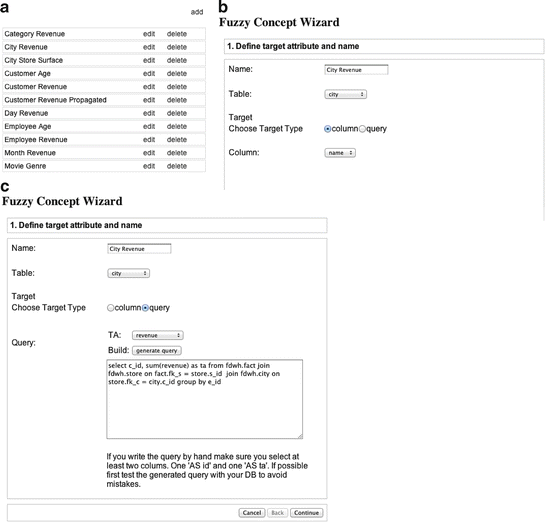This screenshot has height=522, width=545.
Task: Open the Table dropdown in panel b
Action: pyautogui.click(x=345, y=94)
